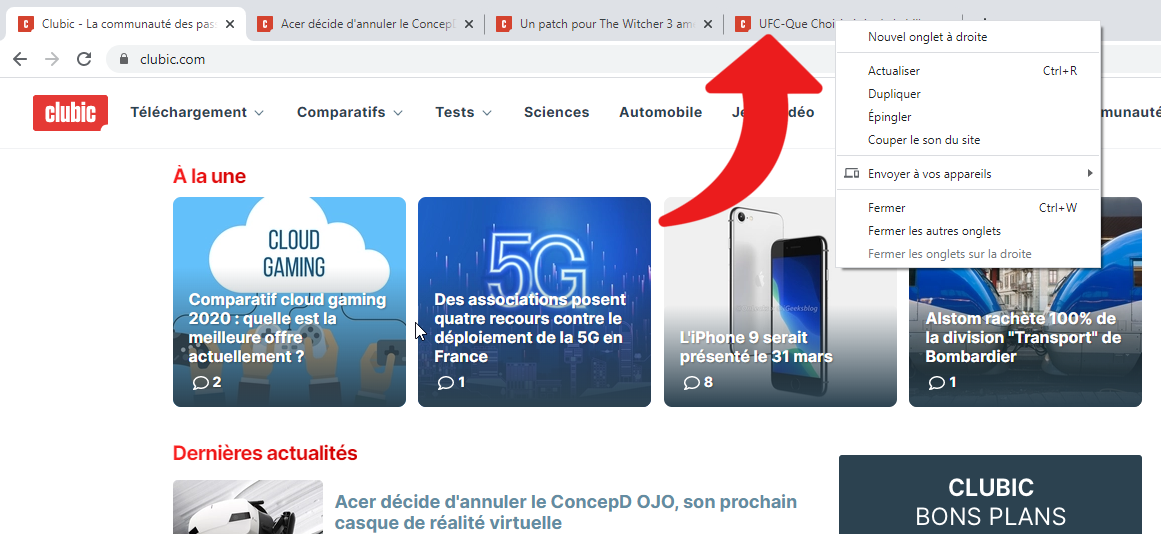Open the Comparatifs nav link
The height and width of the screenshot is (534, 1161).
[341, 113]
